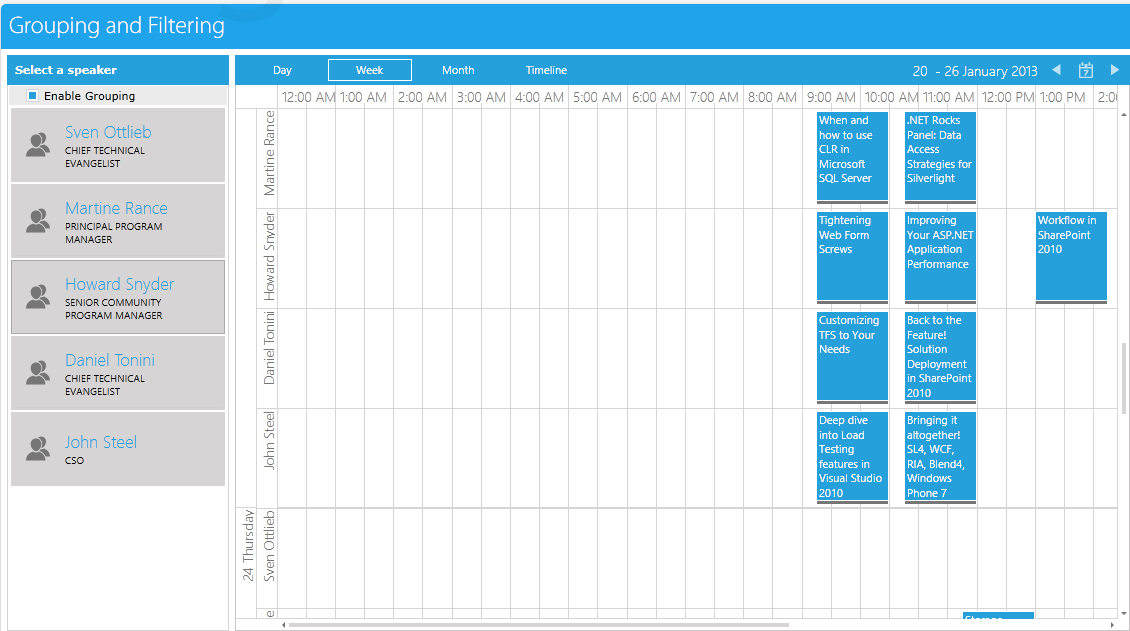Click Daniel Tonini's avatar icon
The image size is (1130, 631).
pos(39,373)
